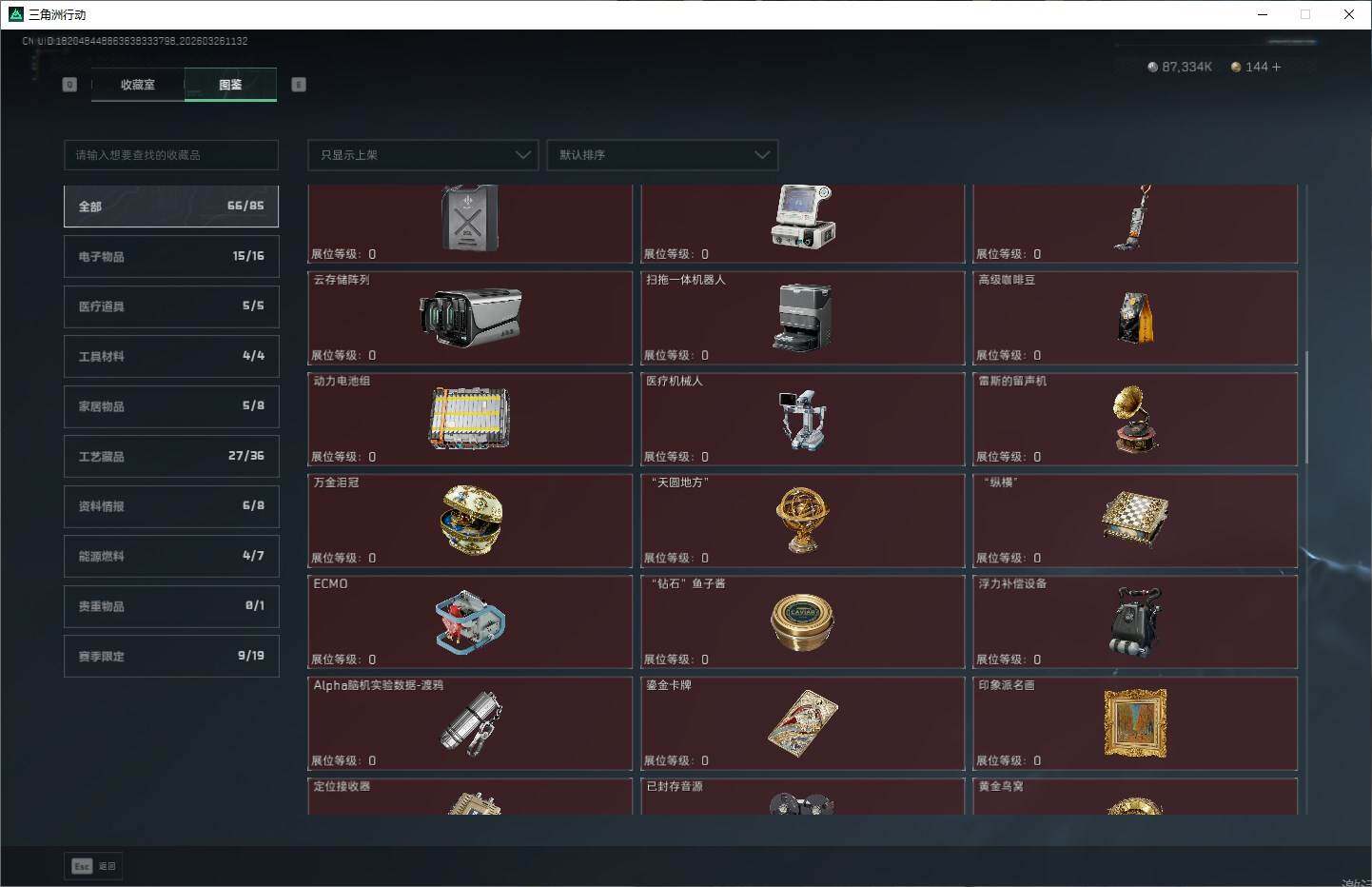Select the 图鉴 tab
Screen dimensions: 1372x887
(230, 85)
